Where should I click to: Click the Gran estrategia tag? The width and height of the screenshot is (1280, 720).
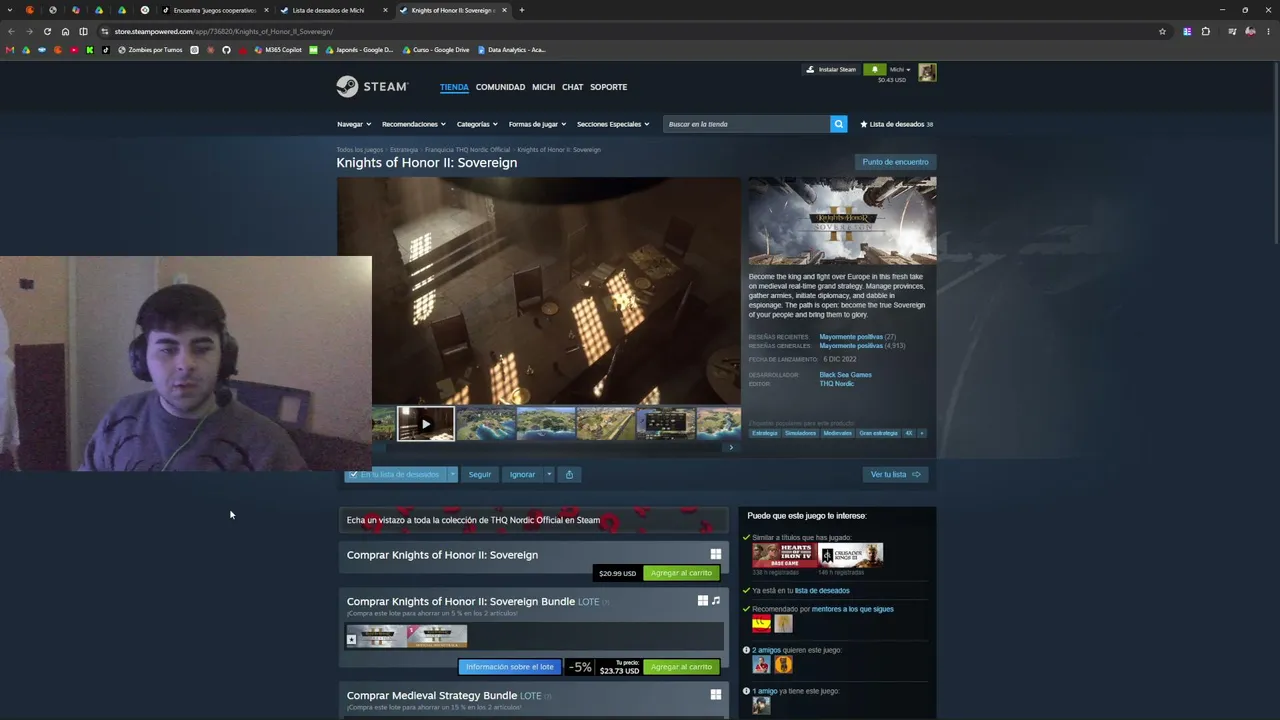[878, 433]
